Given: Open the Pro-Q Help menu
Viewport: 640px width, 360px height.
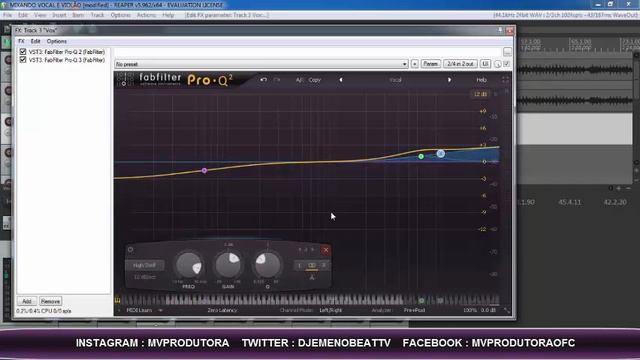Looking at the screenshot, I should coord(481,80).
